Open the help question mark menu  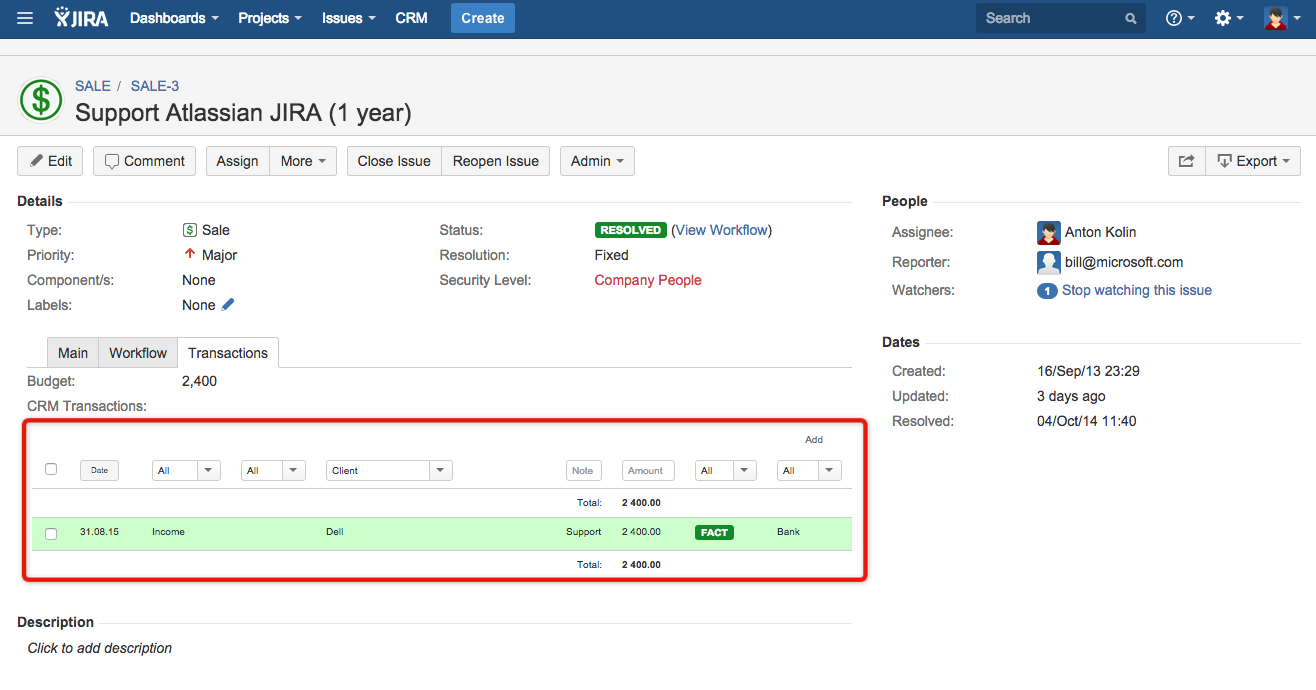click(x=1180, y=18)
